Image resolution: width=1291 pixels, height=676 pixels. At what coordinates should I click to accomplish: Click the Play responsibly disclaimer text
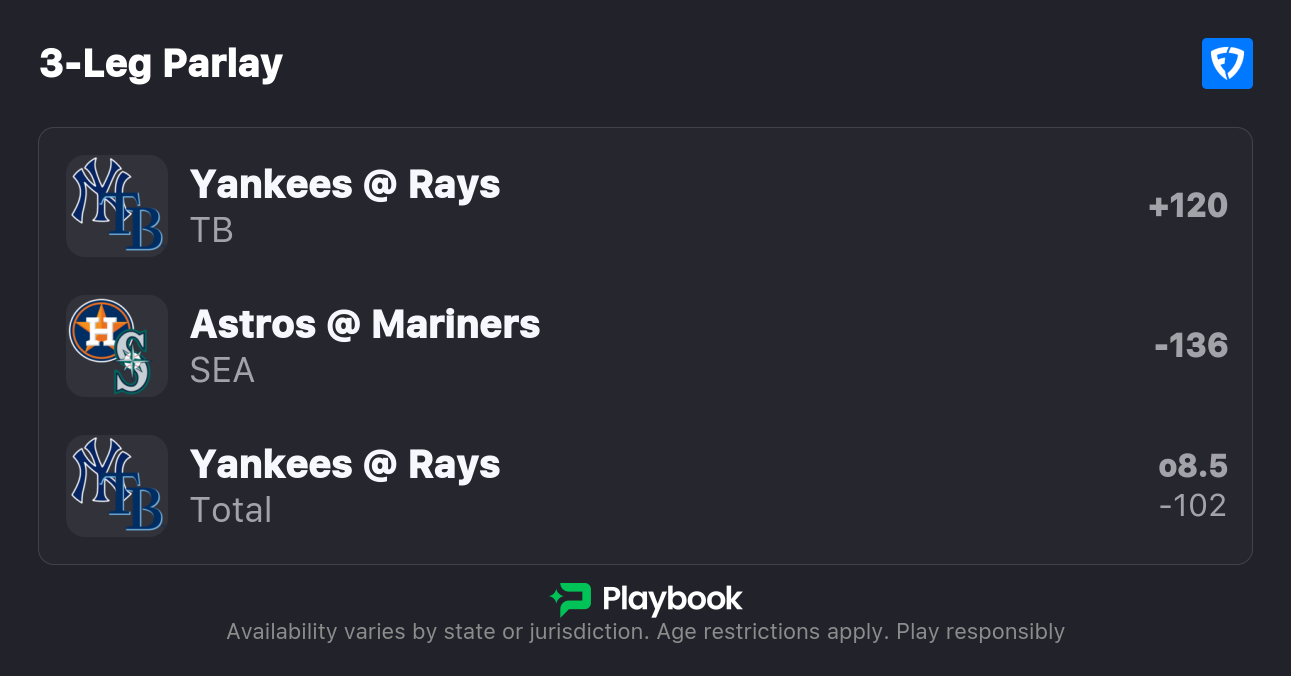pos(980,632)
